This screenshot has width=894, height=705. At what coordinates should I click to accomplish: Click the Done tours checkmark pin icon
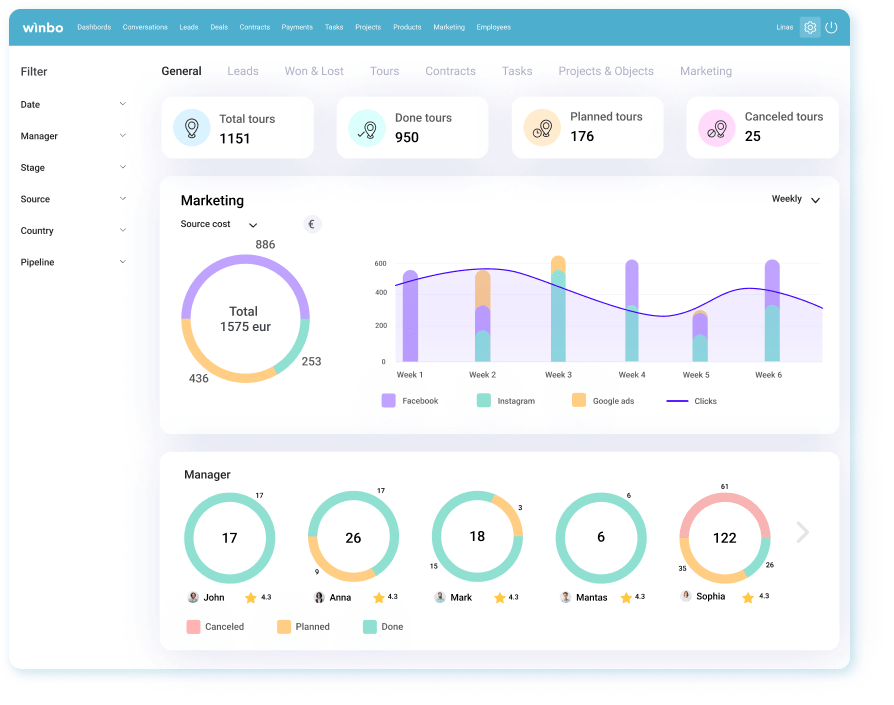coord(367,128)
